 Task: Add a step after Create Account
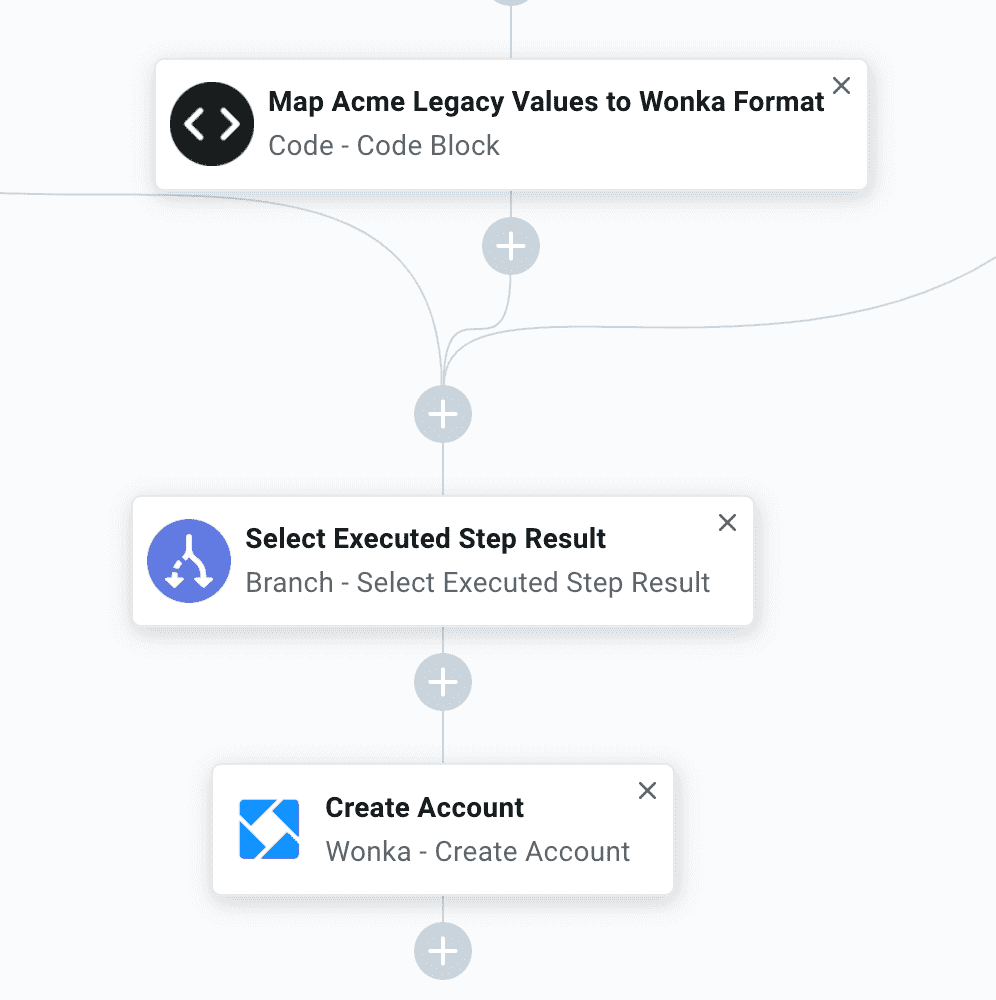pyautogui.click(x=443, y=951)
